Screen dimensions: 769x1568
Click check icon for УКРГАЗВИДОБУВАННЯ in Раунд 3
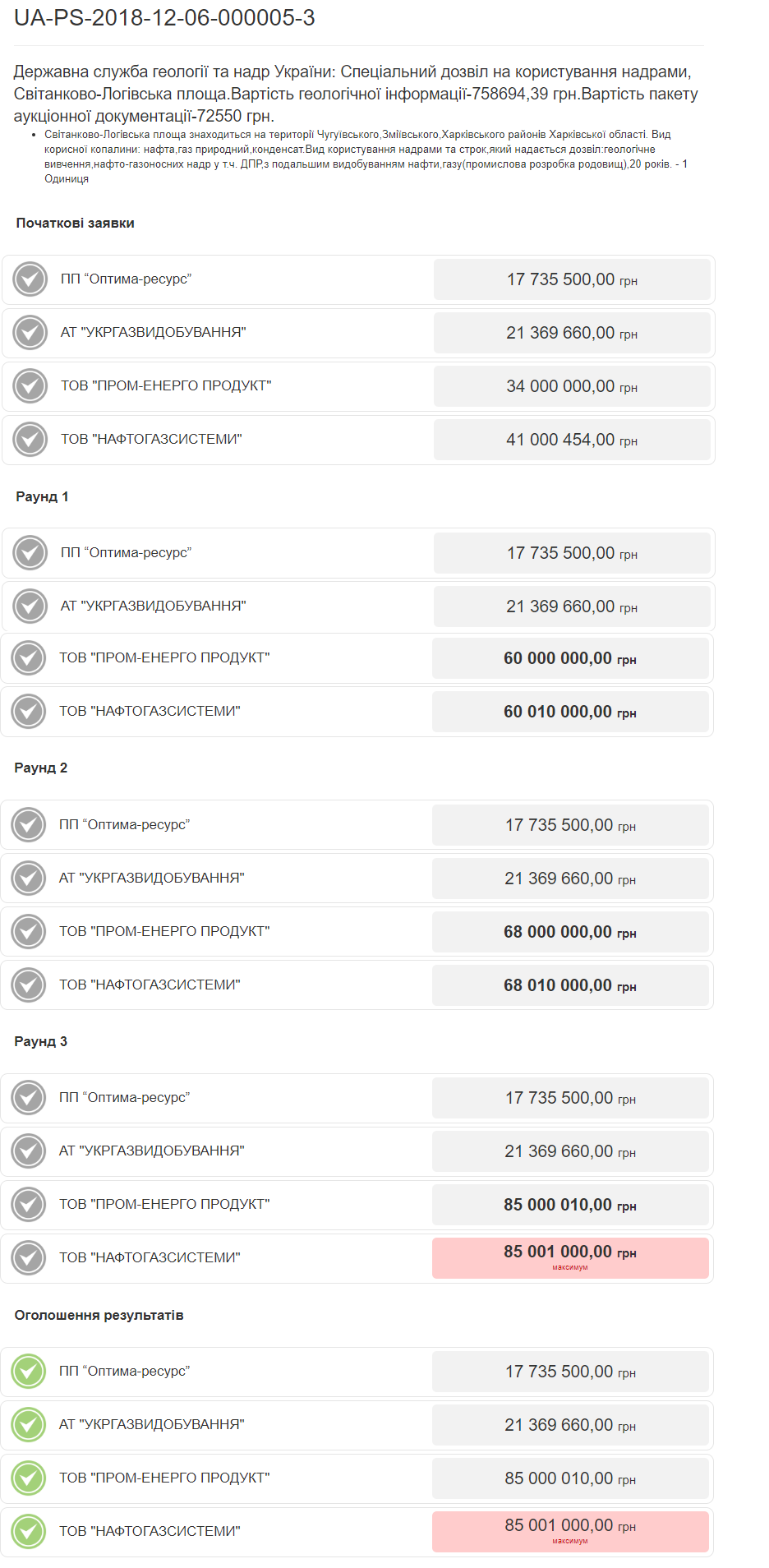click(x=29, y=1151)
